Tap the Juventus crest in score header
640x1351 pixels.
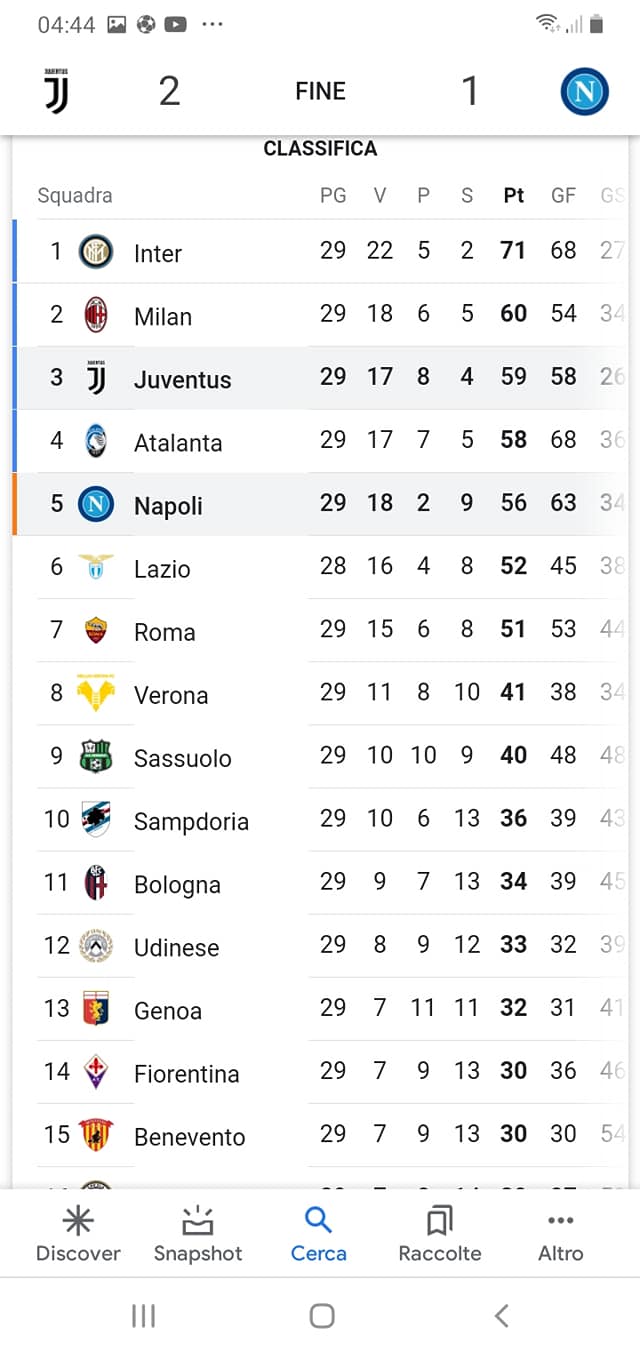(x=56, y=91)
